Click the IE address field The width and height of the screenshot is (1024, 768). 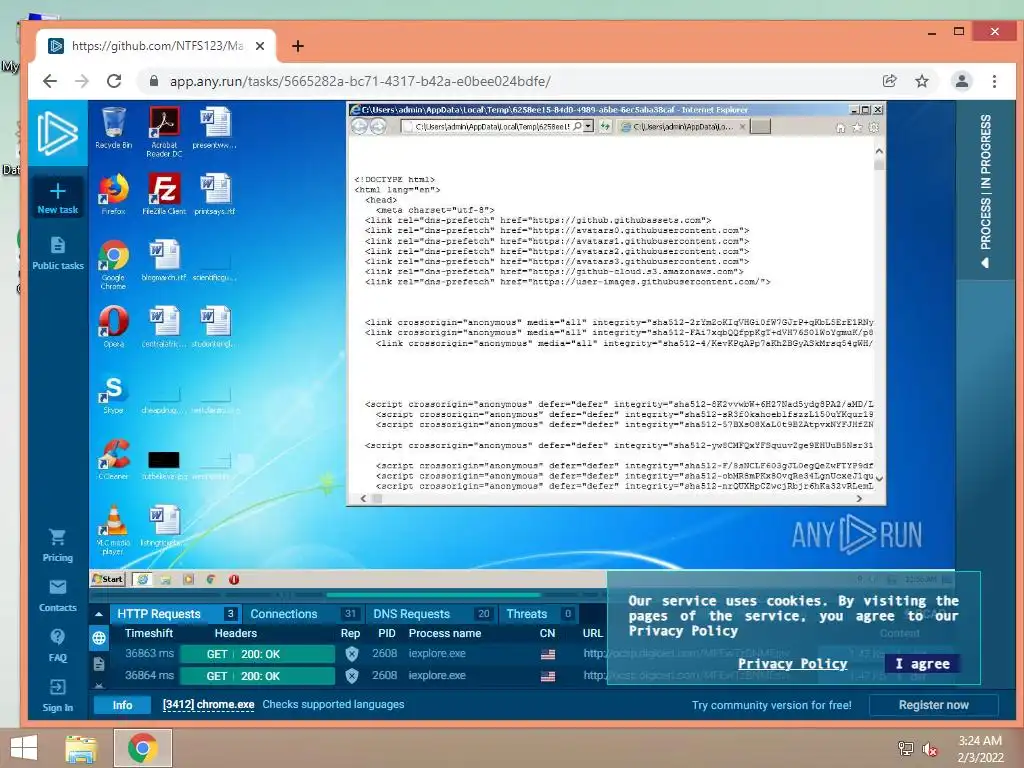492,126
